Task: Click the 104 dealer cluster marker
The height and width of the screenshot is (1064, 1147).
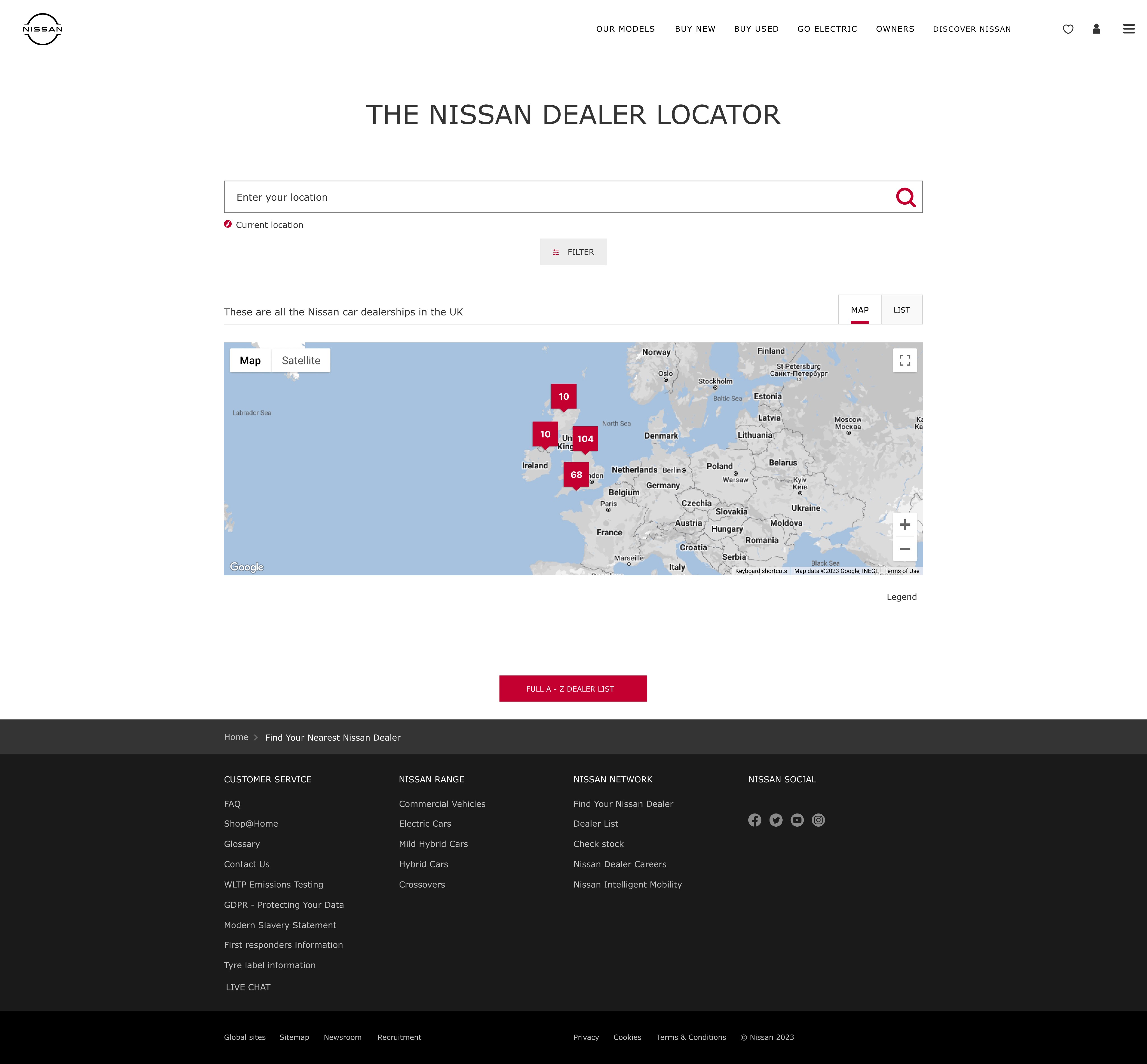Action: point(585,439)
